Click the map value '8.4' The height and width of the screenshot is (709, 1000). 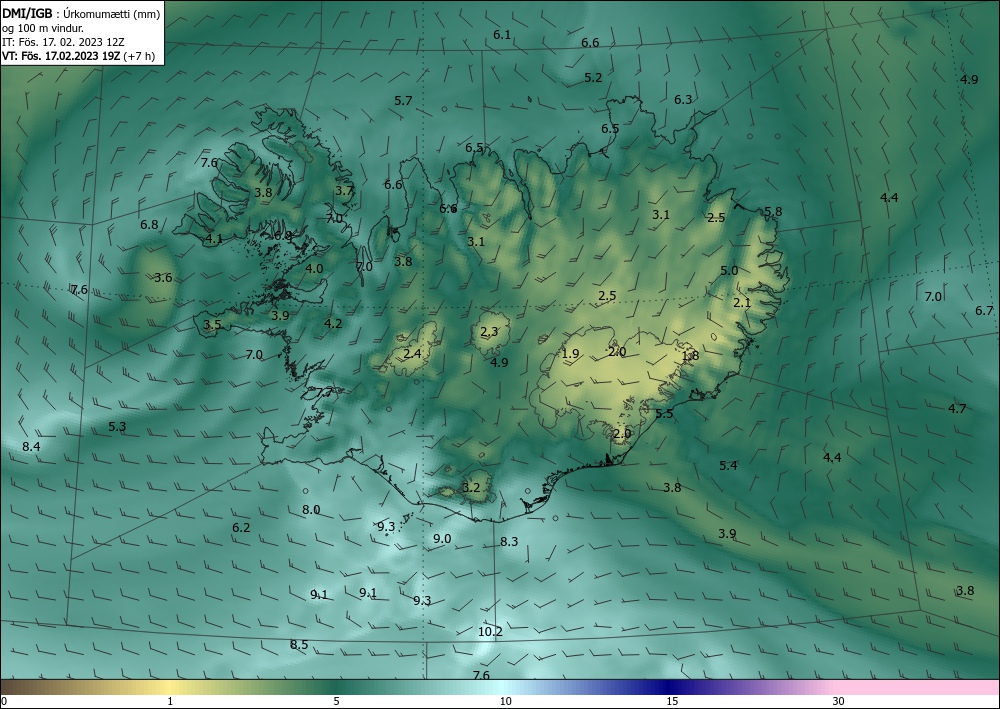[31, 446]
